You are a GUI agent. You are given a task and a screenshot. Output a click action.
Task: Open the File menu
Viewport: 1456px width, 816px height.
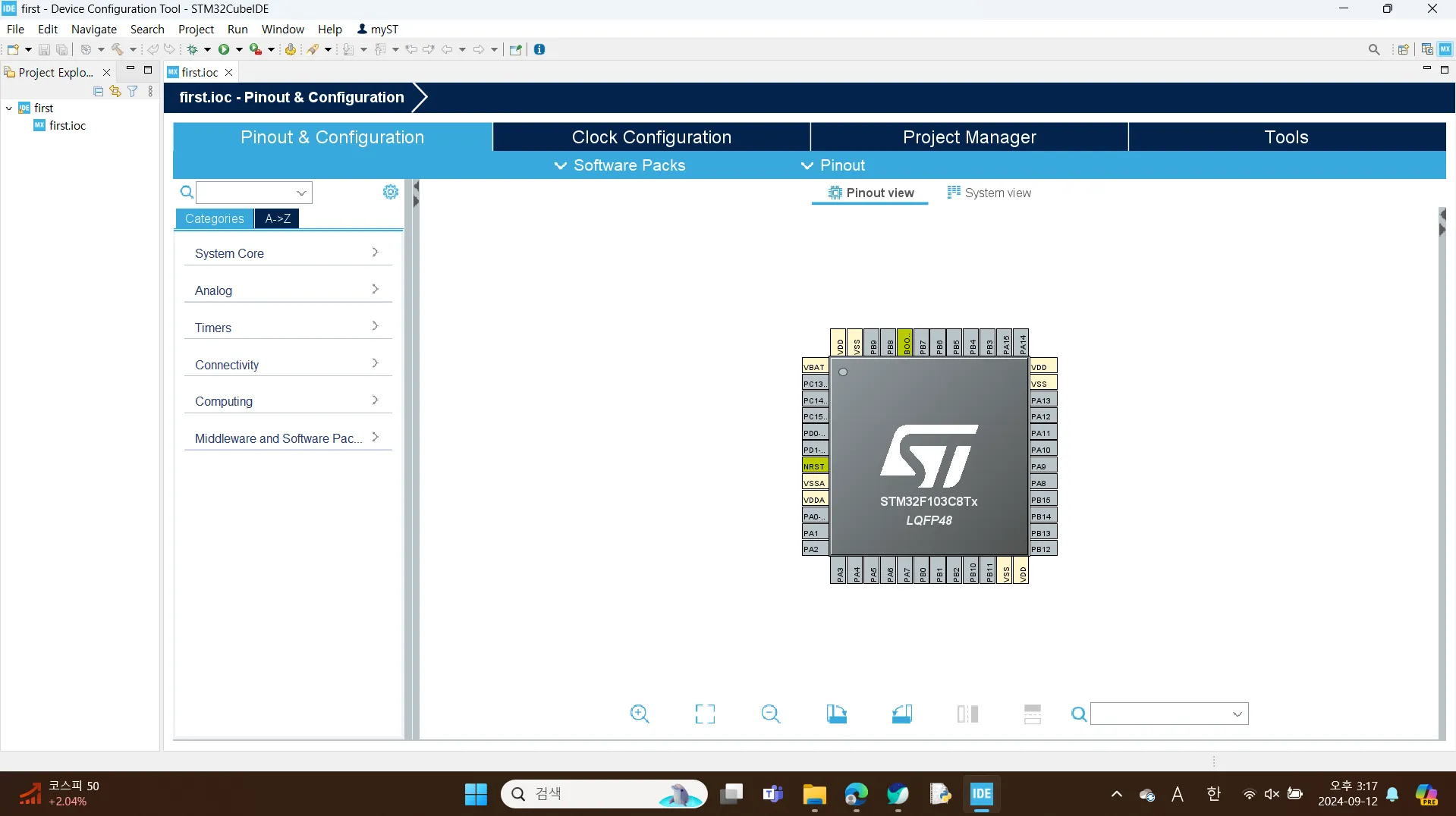tap(15, 29)
